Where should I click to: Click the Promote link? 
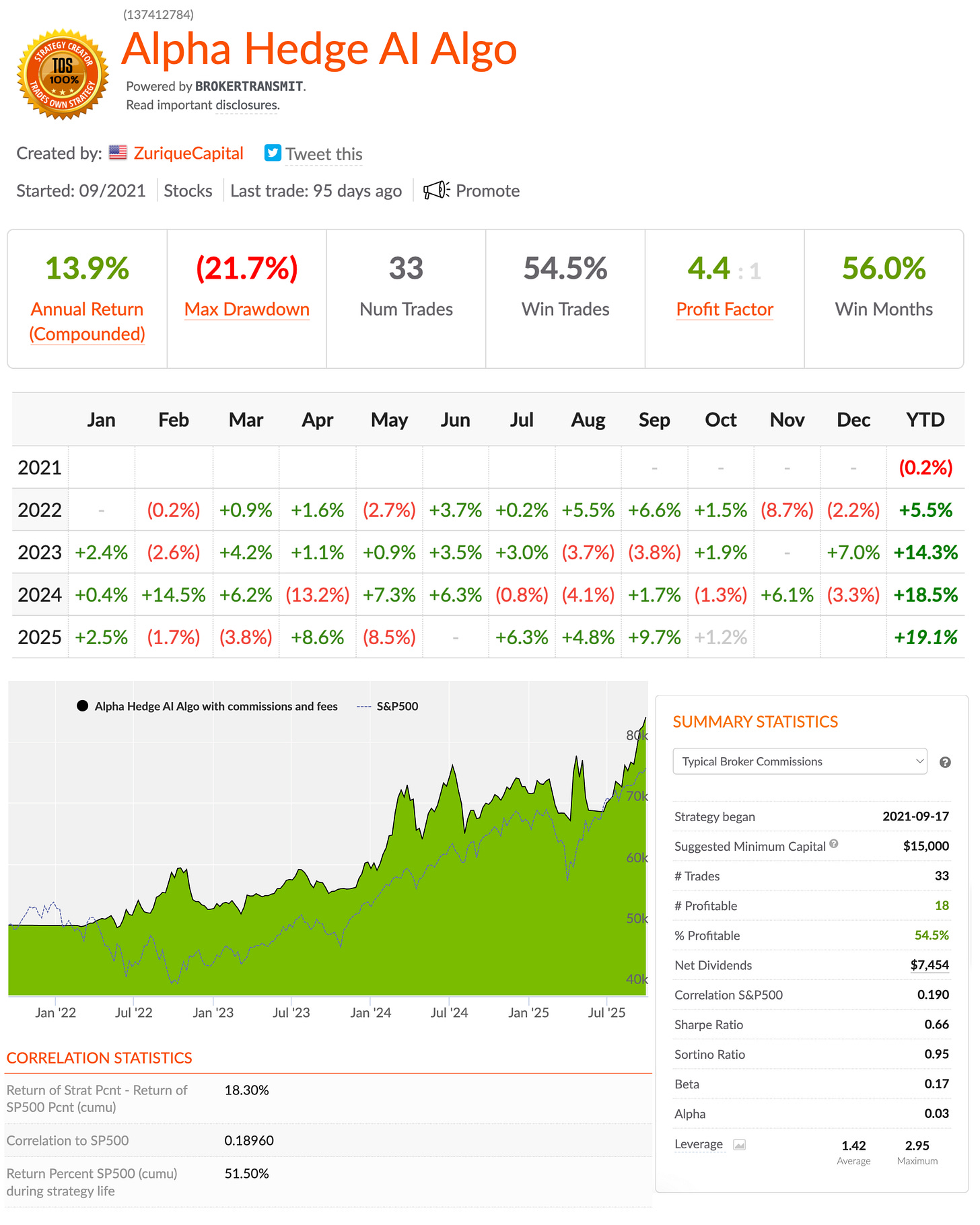click(487, 190)
